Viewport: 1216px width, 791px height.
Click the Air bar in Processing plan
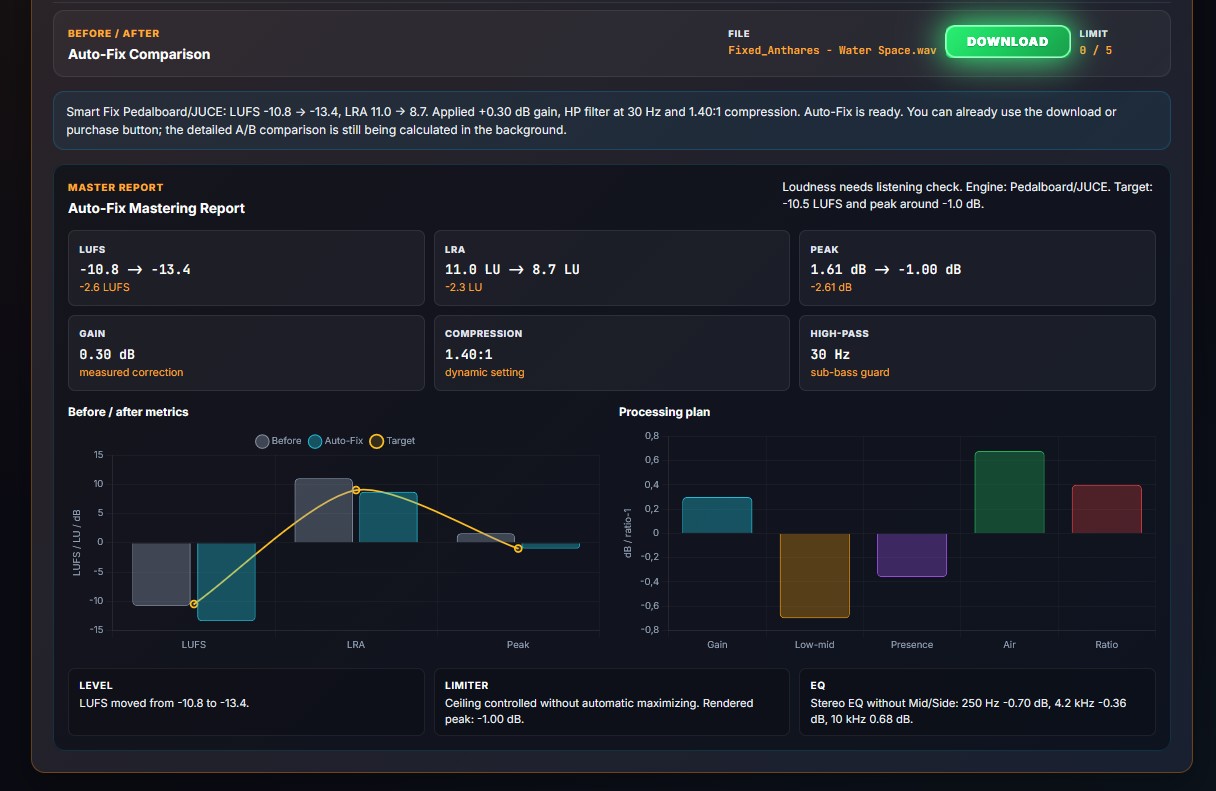tap(1009, 492)
